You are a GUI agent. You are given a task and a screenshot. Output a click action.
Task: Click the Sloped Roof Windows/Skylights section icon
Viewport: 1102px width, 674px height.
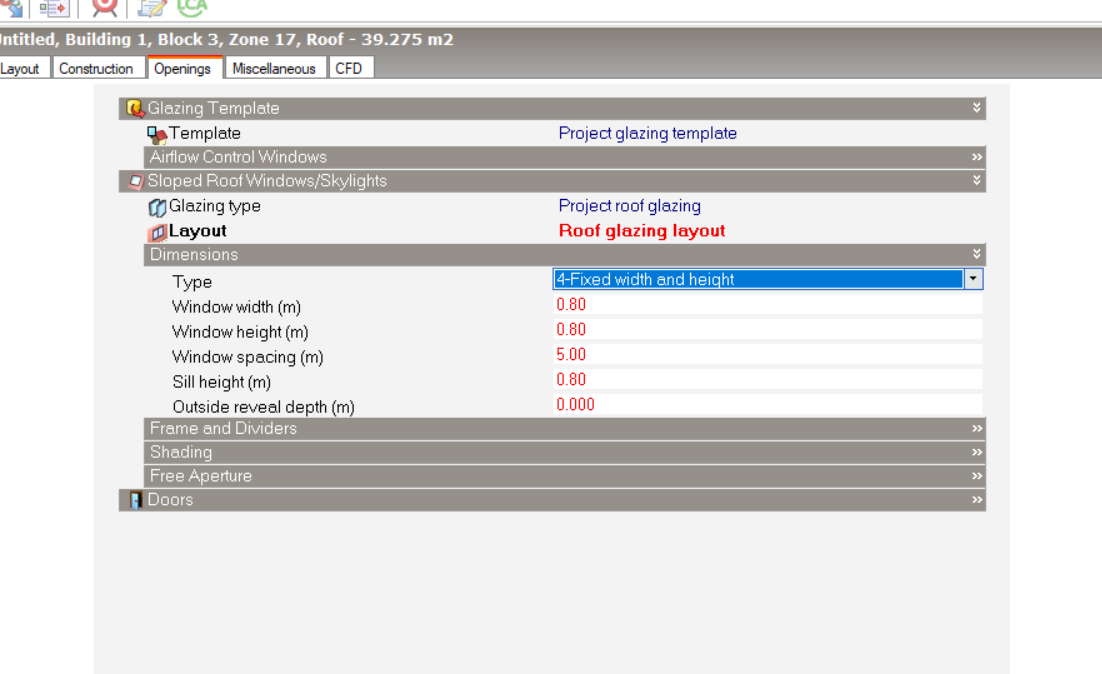[x=136, y=181]
